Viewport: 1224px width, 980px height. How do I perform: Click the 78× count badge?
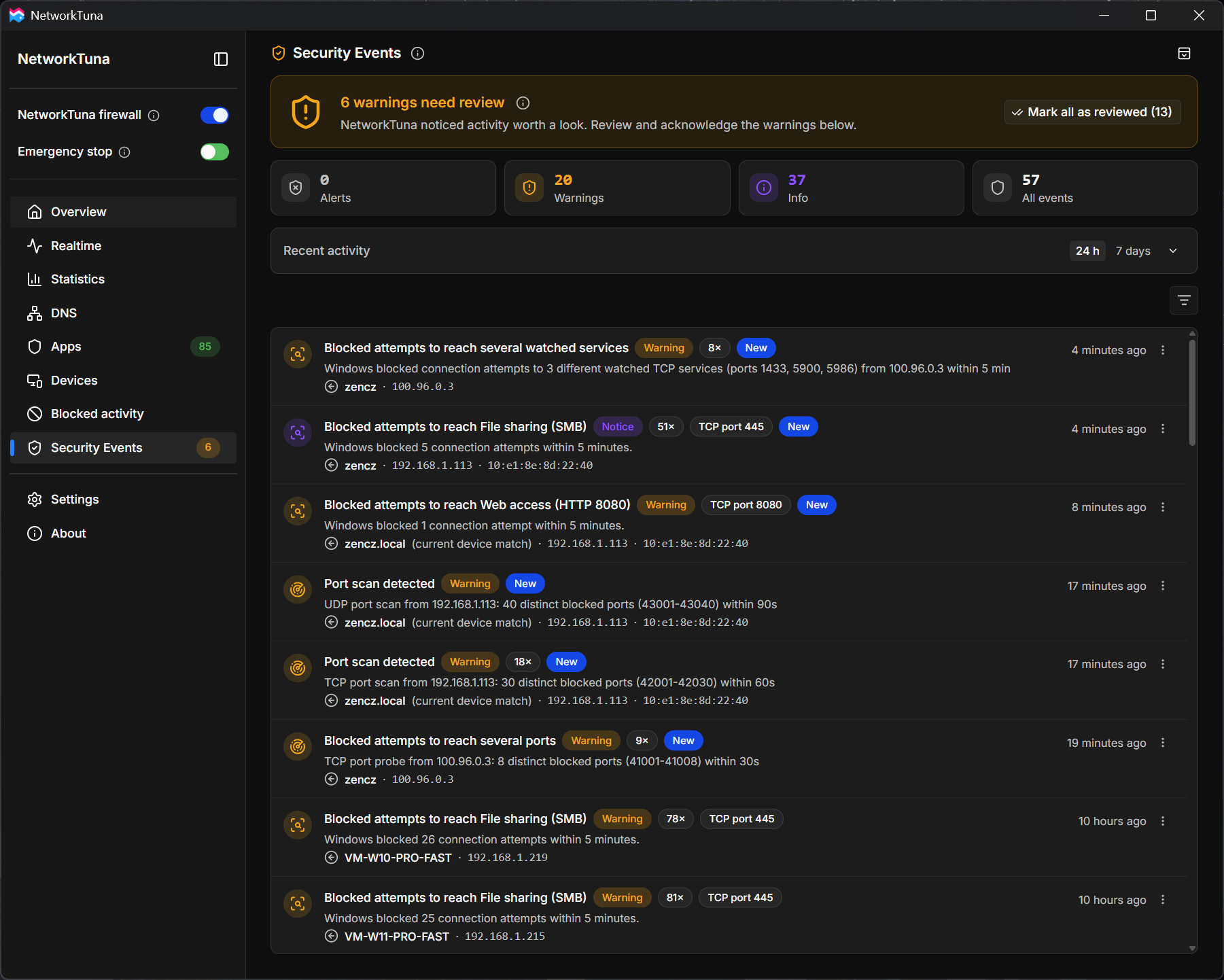676,819
